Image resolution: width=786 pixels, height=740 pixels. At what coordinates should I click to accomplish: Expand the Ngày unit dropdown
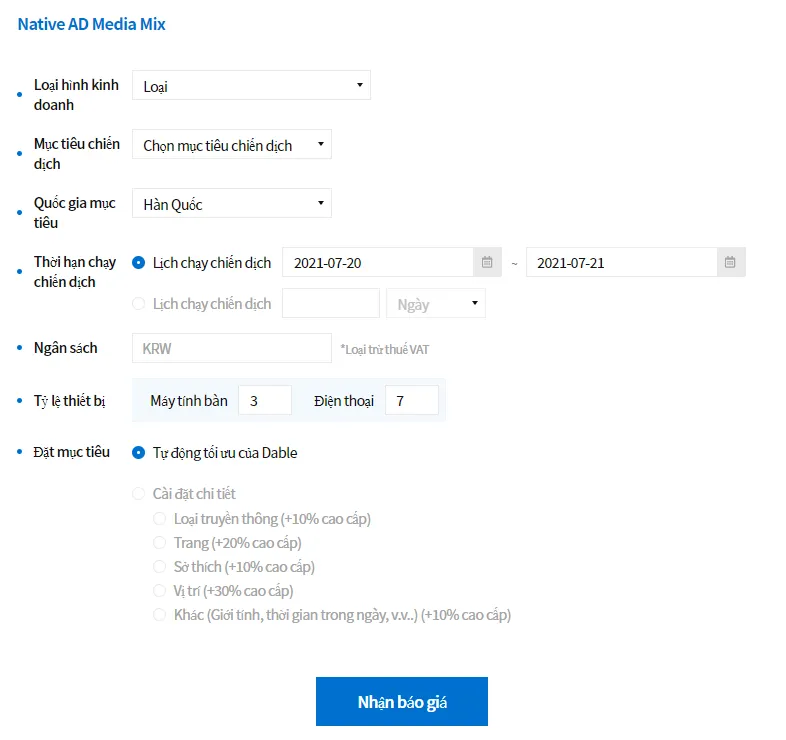tap(436, 303)
